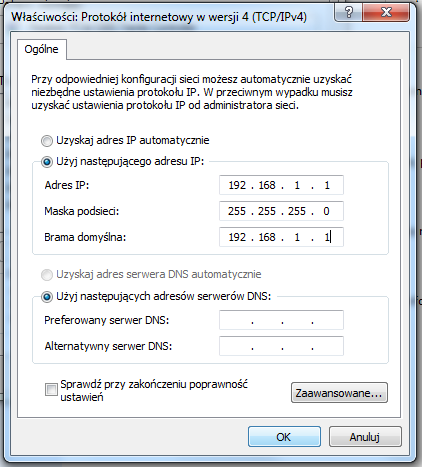Click the Maska podsieci field

coord(281,211)
